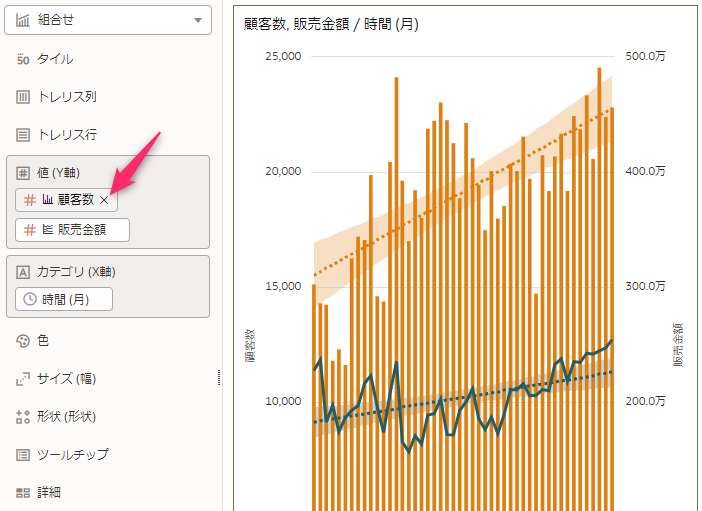Click the hash icon on 顧客数 pill
The image size is (702, 511).
point(30,200)
